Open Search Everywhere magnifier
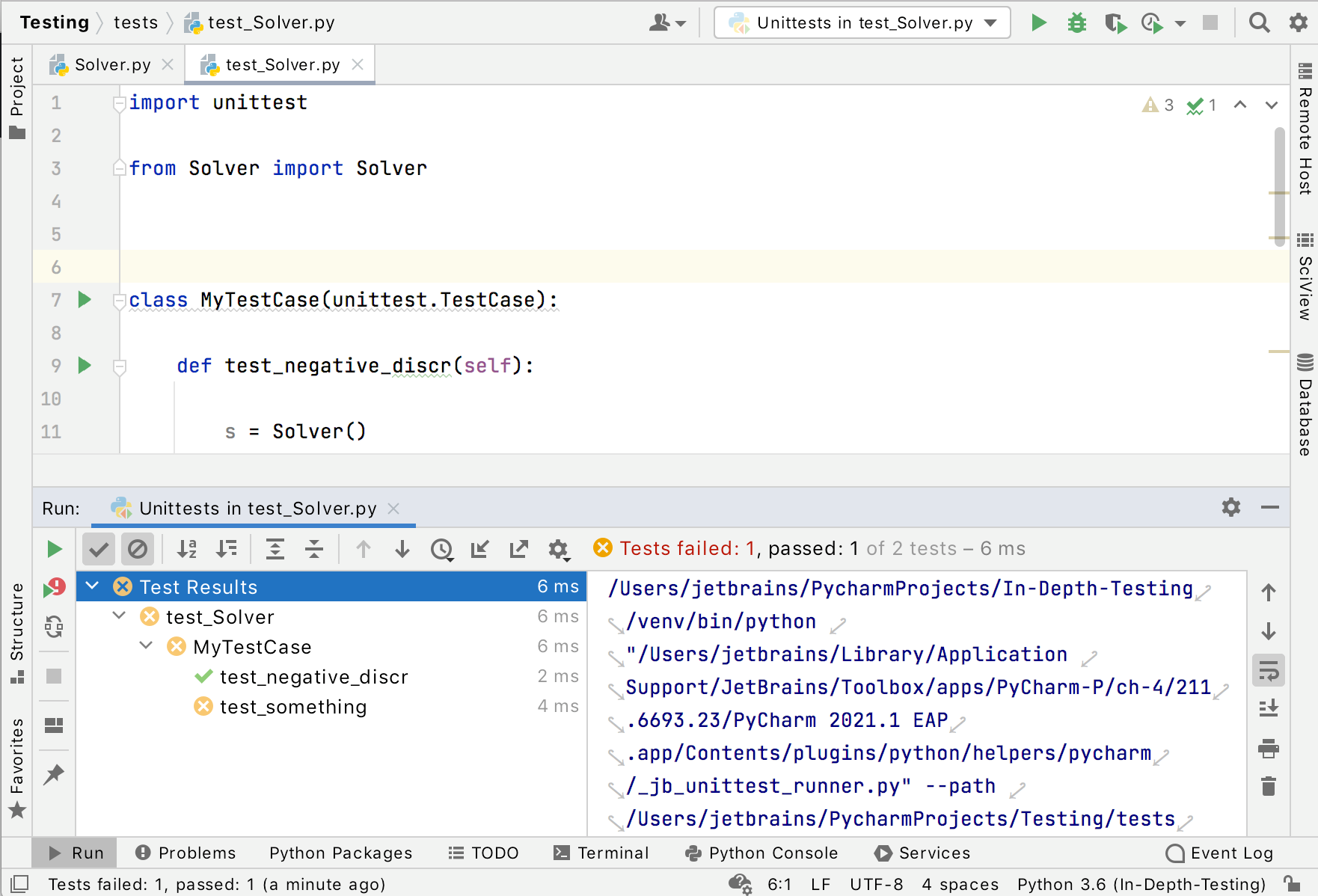 pos(1260,22)
